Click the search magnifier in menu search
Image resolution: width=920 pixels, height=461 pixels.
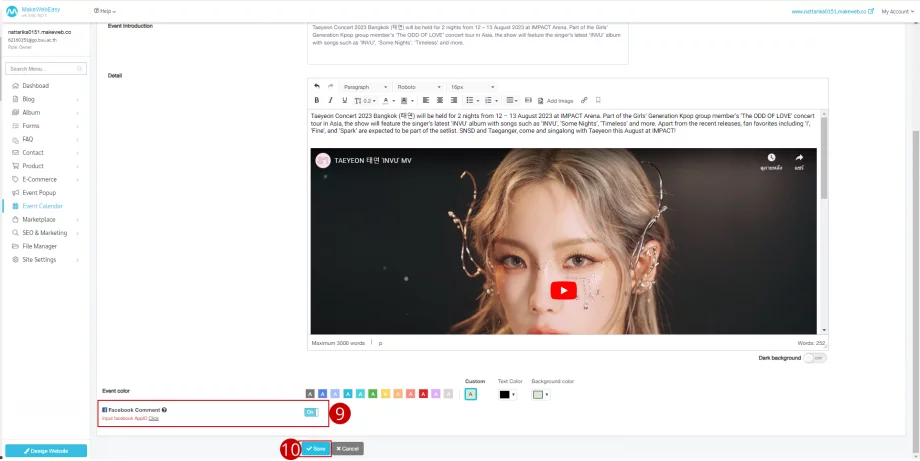(x=80, y=69)
